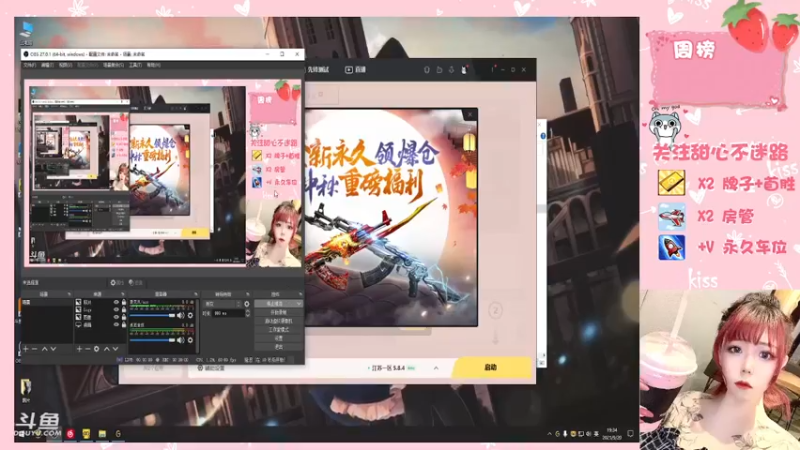This screenshot has height=450, width=800.
Task: Click the Filters button above the docks
Action: [x=136, y=282]
